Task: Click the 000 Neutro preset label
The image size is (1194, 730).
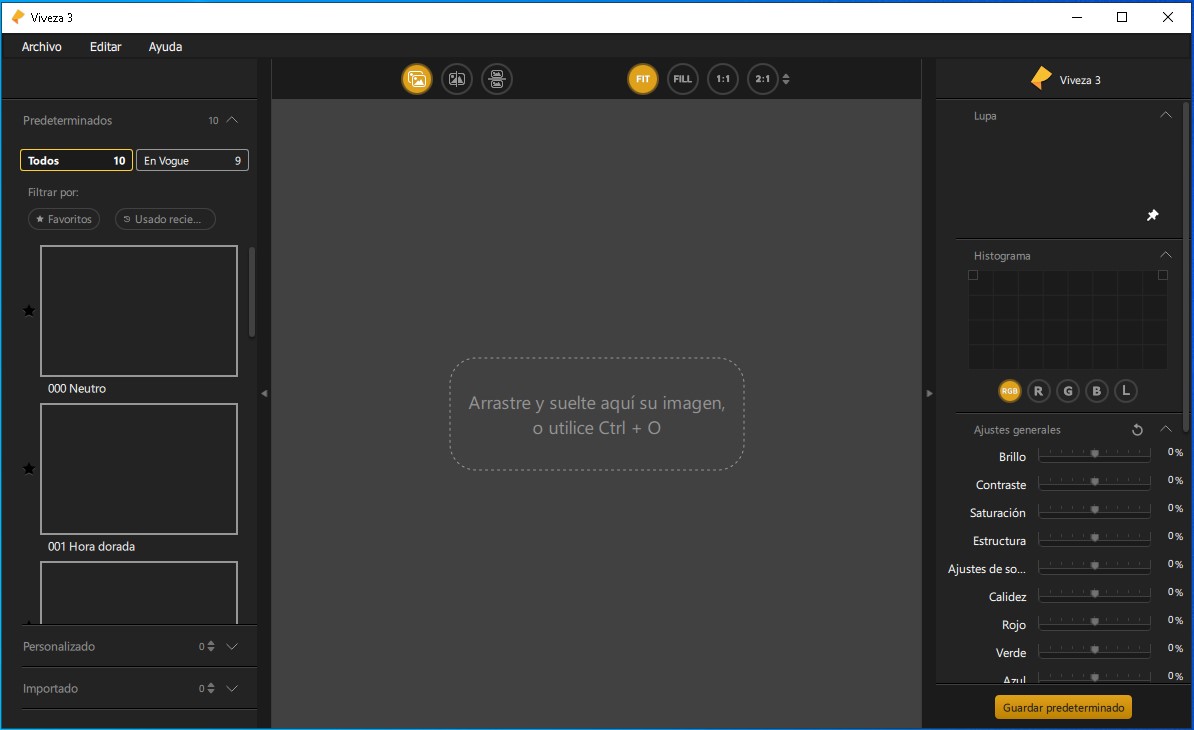Action: [77, 388]
